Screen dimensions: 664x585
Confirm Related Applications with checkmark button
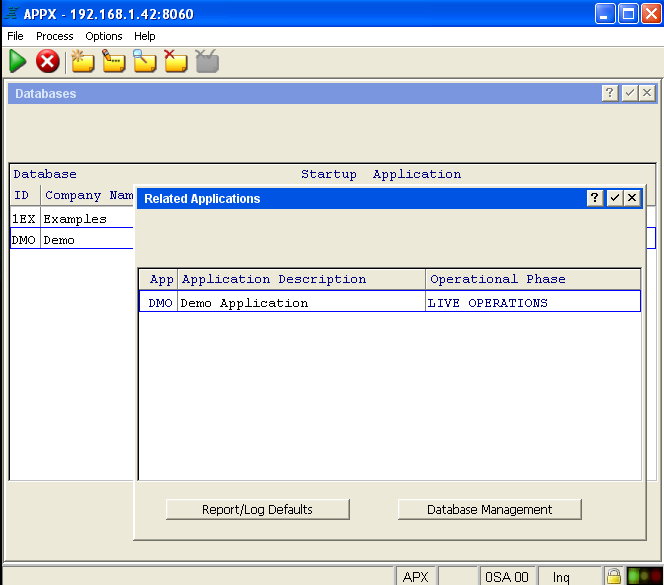(614, 198)
